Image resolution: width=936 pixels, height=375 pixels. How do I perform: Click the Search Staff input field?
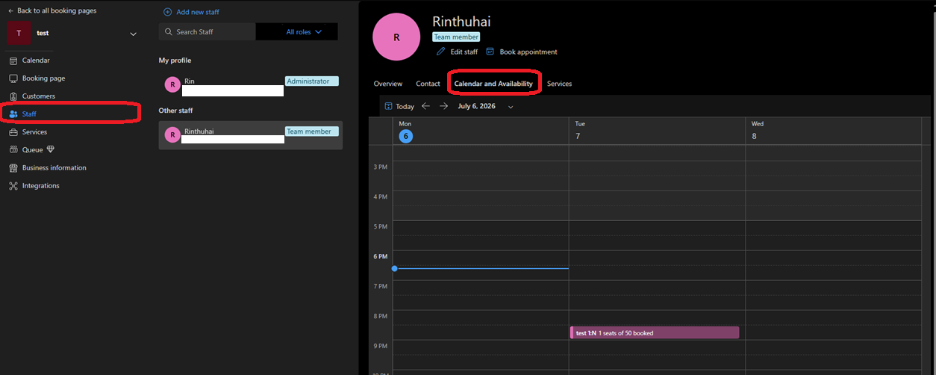click(x=207, y=32)
